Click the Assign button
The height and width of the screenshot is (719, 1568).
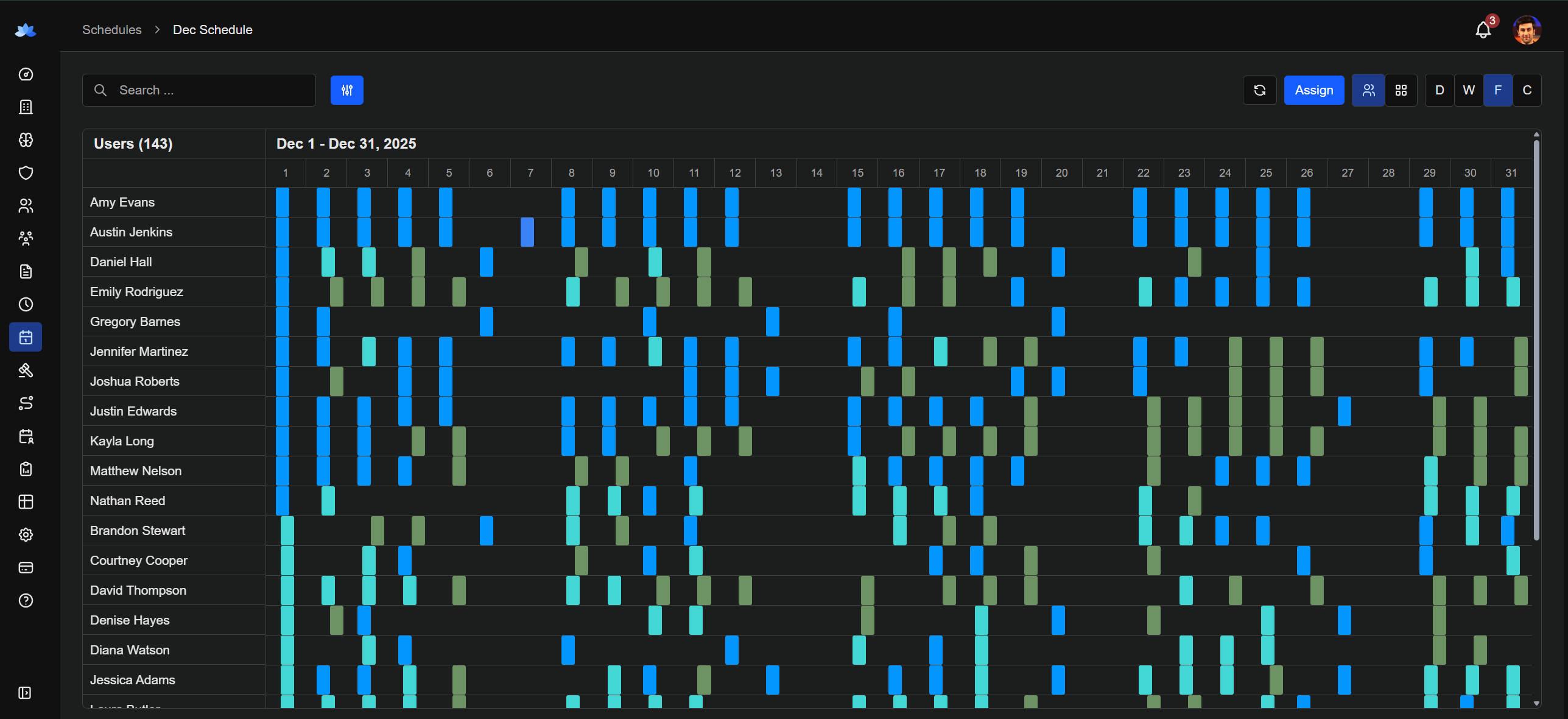[1313, 90]
